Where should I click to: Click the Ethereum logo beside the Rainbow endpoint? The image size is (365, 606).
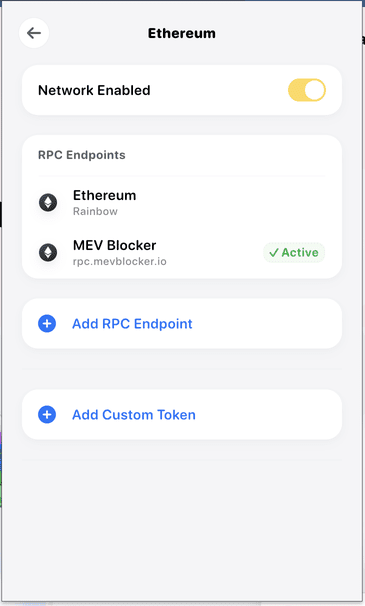coord(48,202)
